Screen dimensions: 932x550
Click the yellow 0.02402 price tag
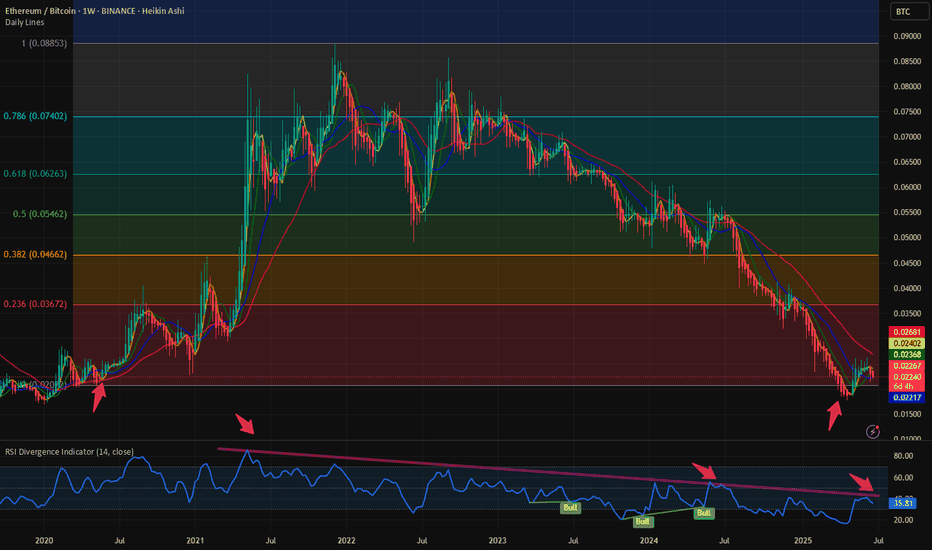pos(906,343)
